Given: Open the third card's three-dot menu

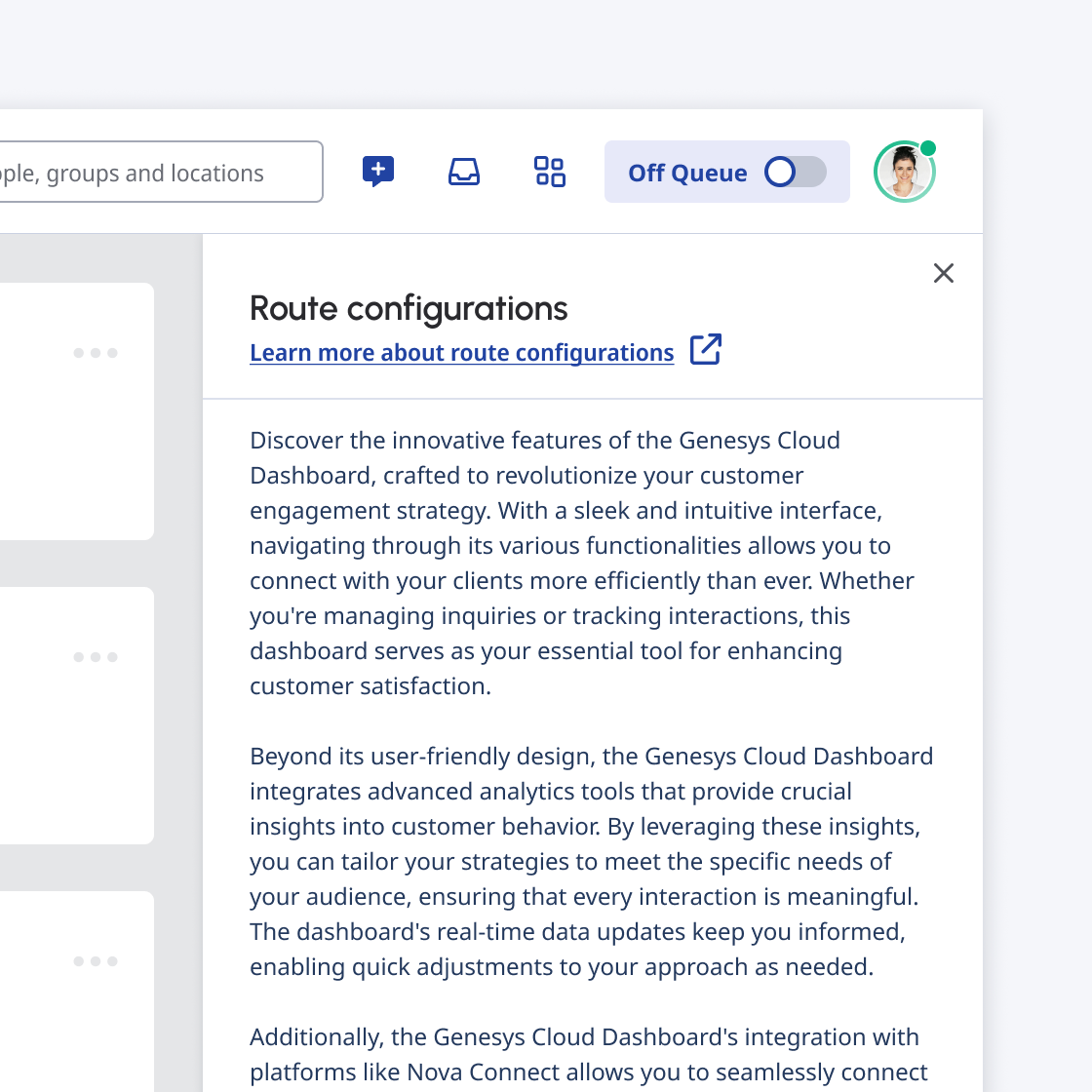Looking at the screenshot, I should point(96,961).
